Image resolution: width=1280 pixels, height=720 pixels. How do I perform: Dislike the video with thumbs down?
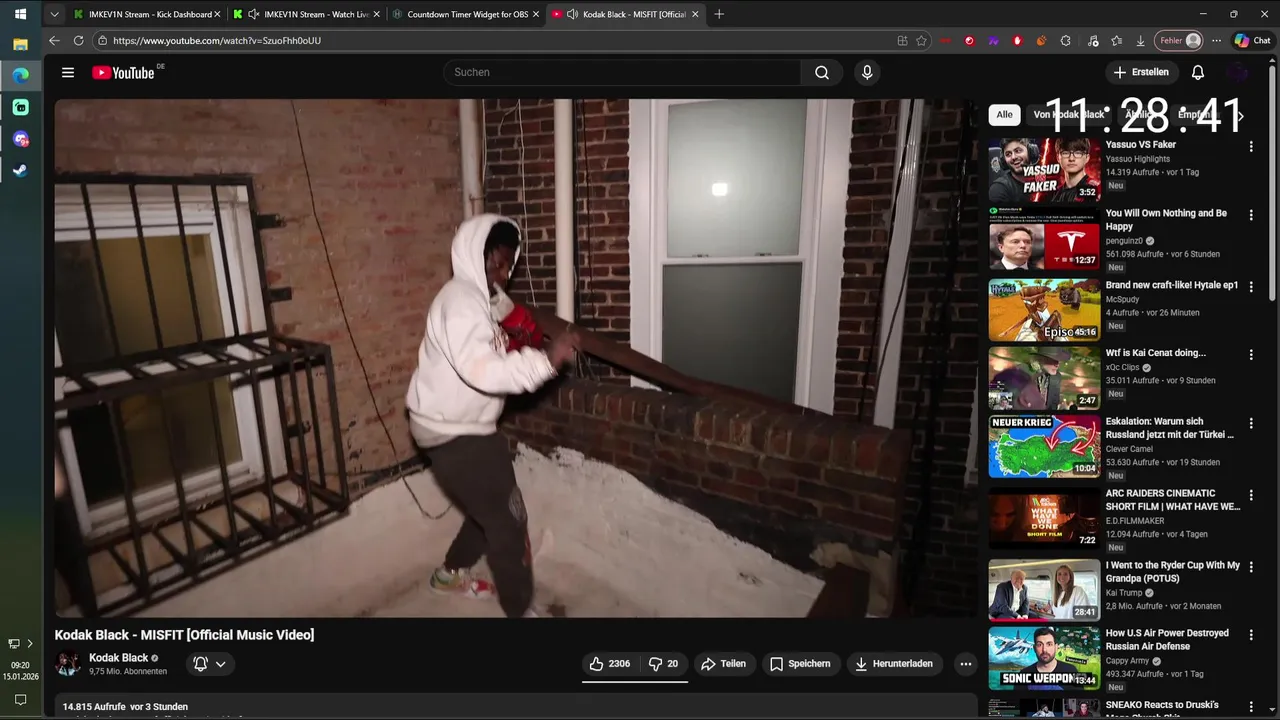pyautogui.click(x=663, y=663)
